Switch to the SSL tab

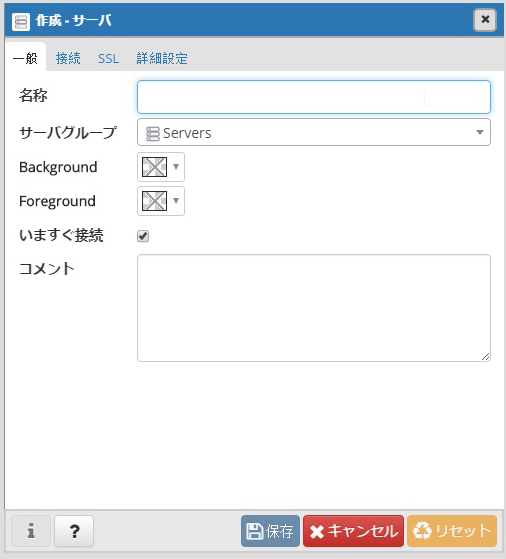coord(108,58)
